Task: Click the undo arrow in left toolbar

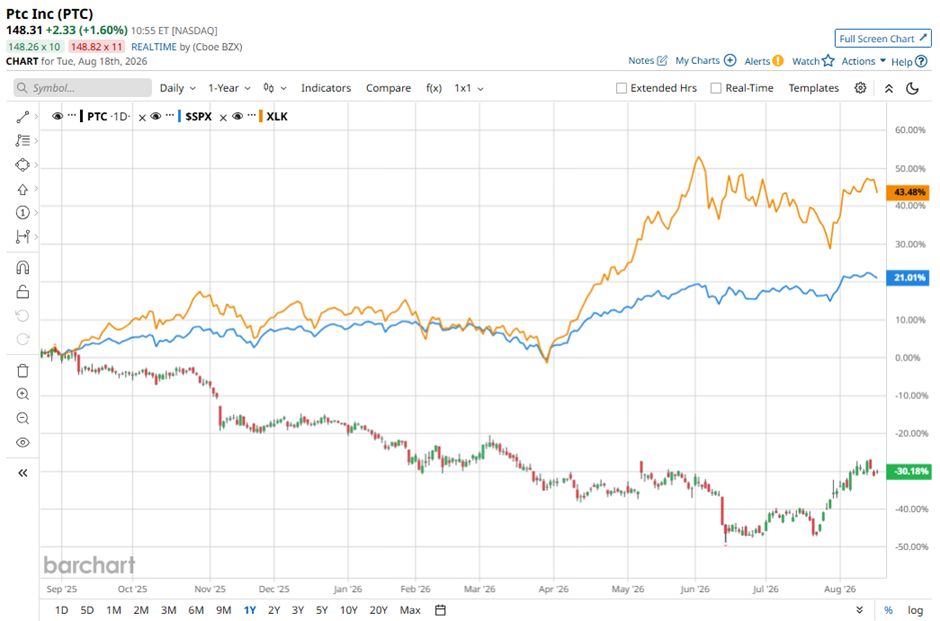Action: point(23,315)
